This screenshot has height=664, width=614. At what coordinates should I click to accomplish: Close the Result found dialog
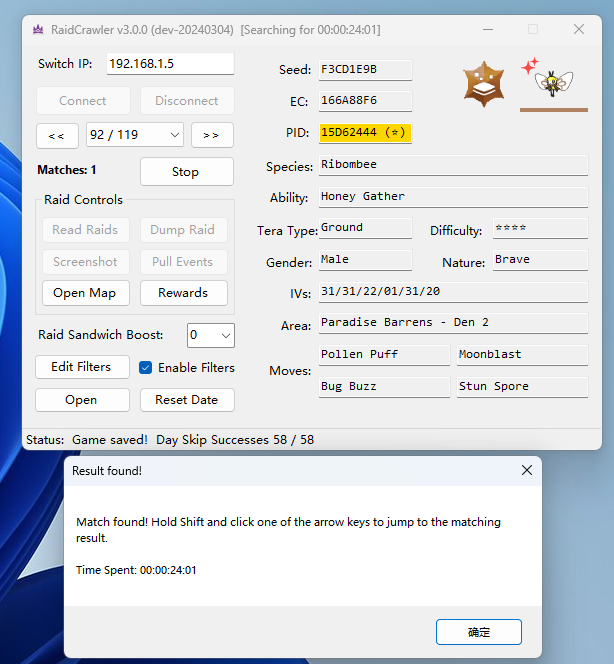(527, 470)
